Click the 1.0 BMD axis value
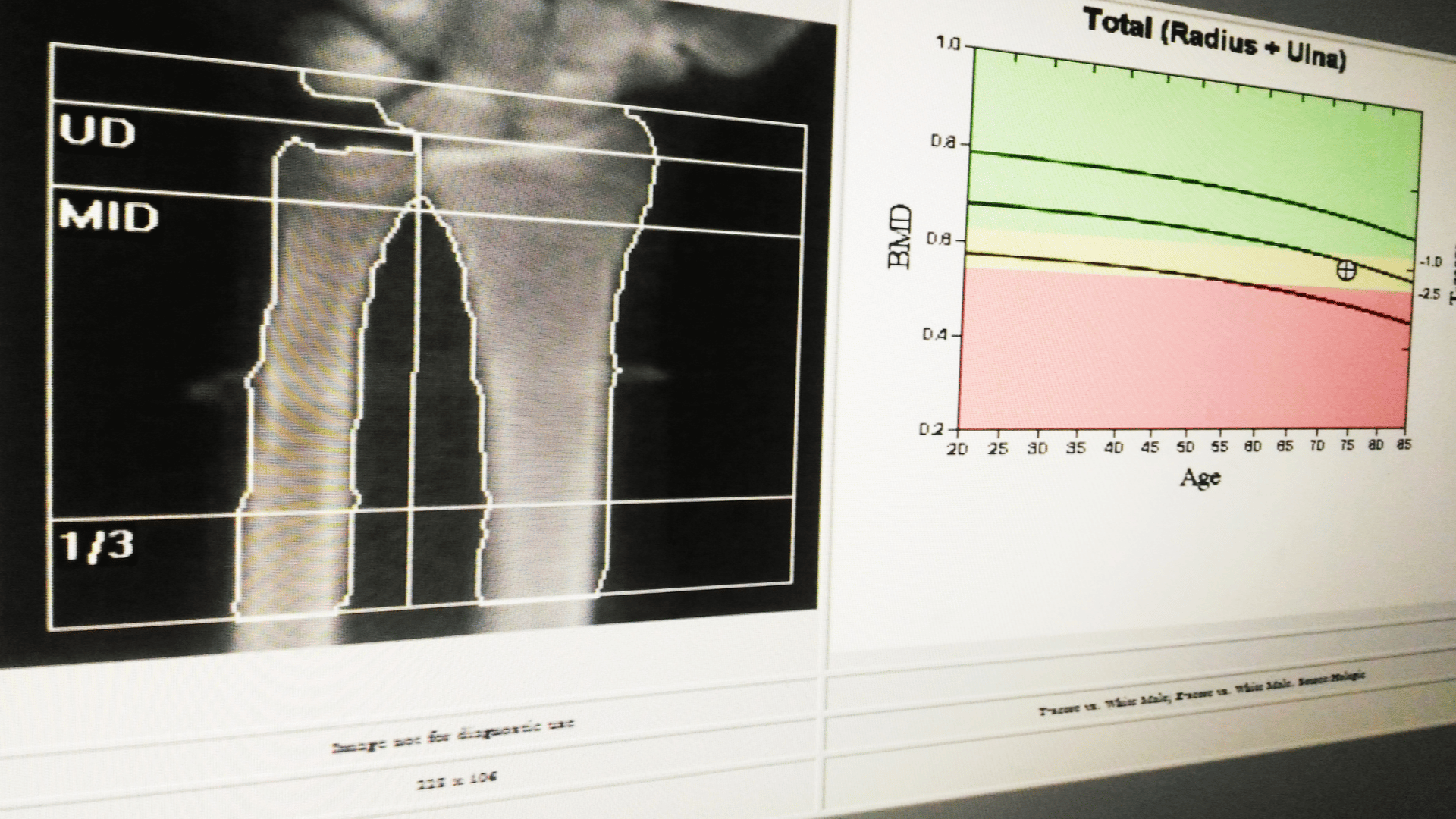The image size is (1456, 819). pos(948,44)
